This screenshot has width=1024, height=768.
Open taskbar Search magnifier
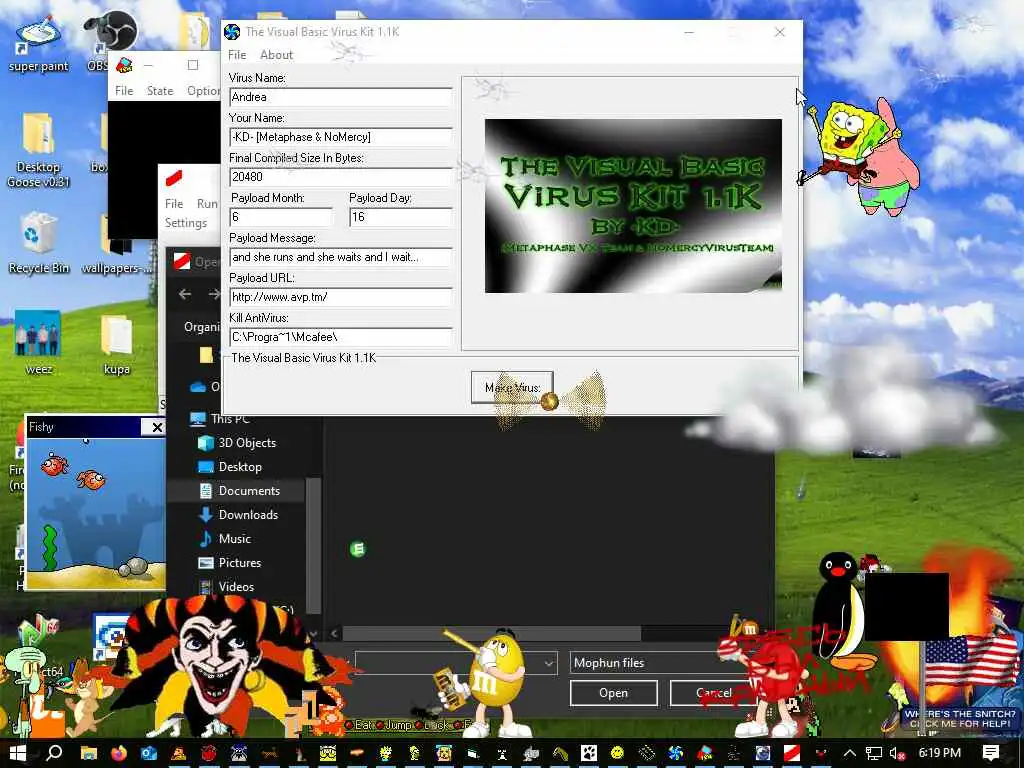coord(55,753)
